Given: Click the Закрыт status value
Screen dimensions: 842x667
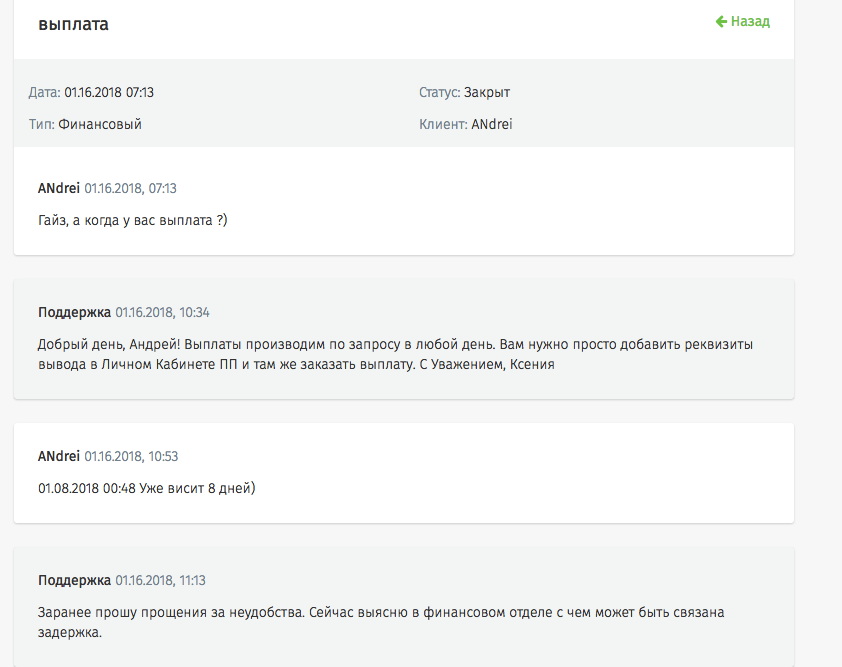Looking at the screenshot, I should coord(487,92).
